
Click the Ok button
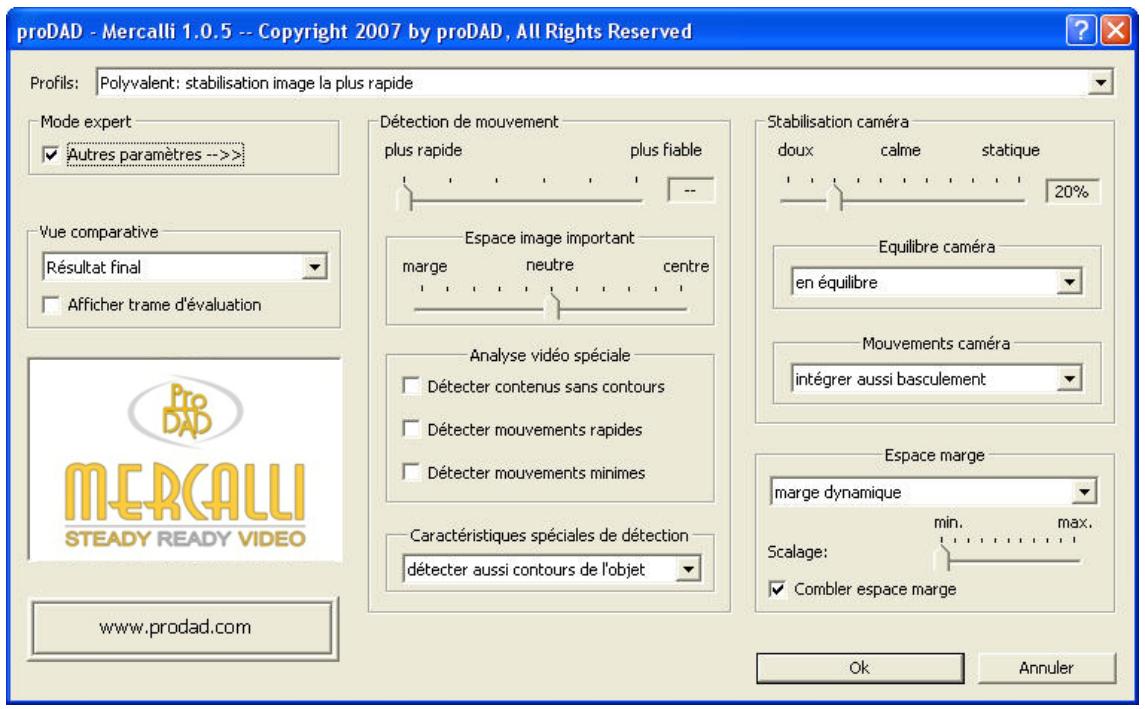859,667
